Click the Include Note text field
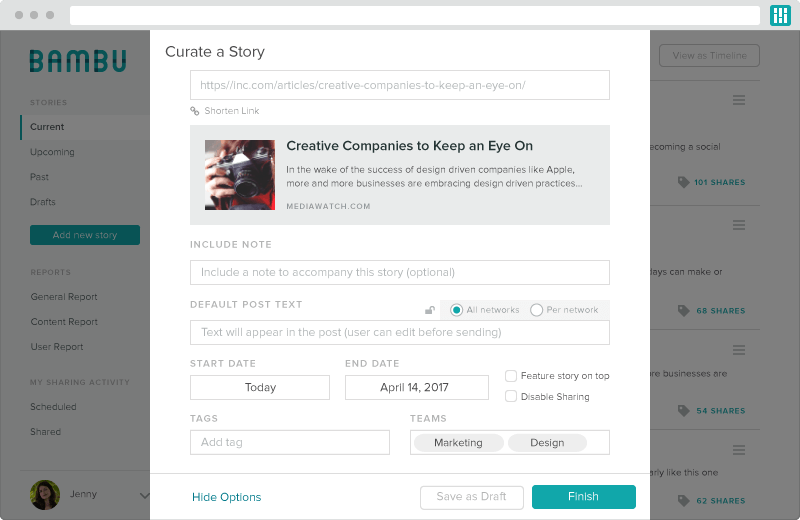 tap(400, 272)
